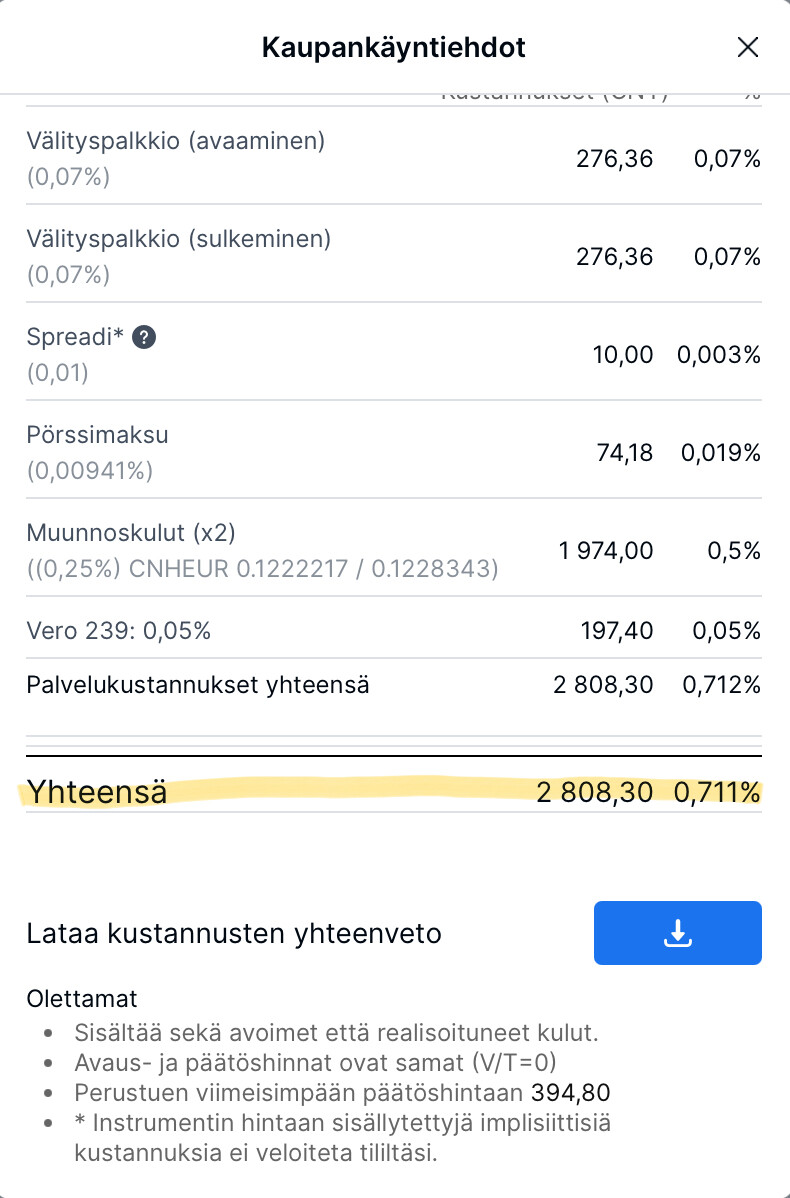
Task: Click the Spreadi help question mark icon
Action: (x=144, y=337)
